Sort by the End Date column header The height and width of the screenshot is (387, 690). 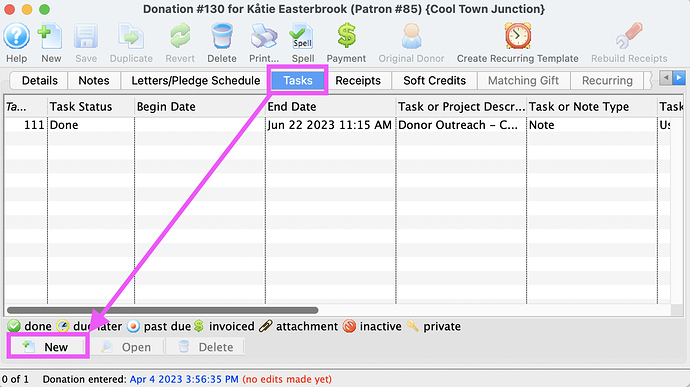pos(330,107)
